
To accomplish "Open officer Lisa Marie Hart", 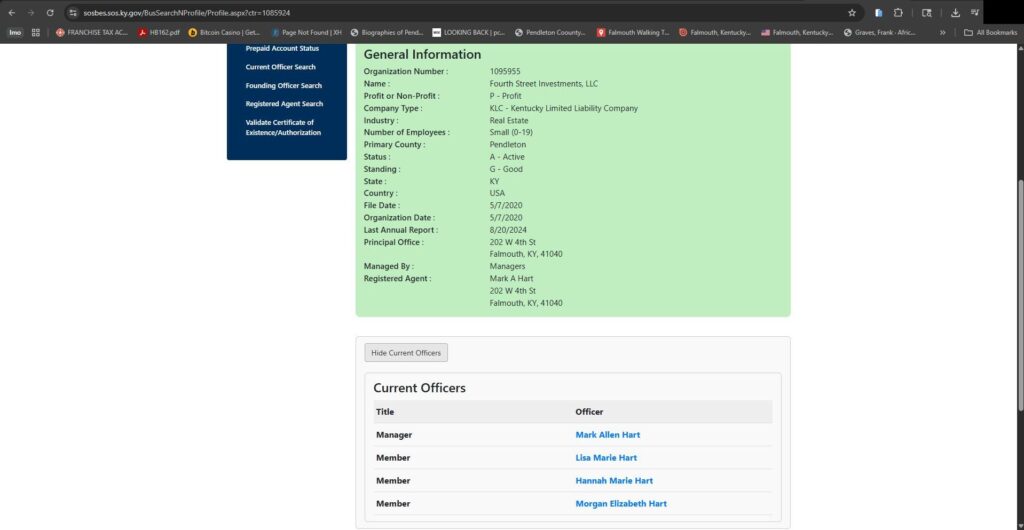I will [x=605, y=458].
